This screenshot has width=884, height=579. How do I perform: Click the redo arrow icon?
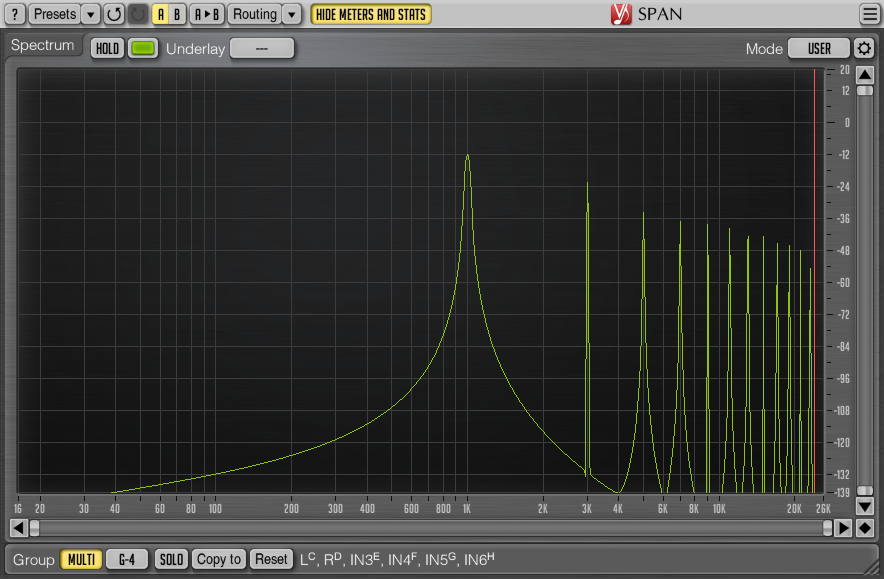tap(138, 14)
